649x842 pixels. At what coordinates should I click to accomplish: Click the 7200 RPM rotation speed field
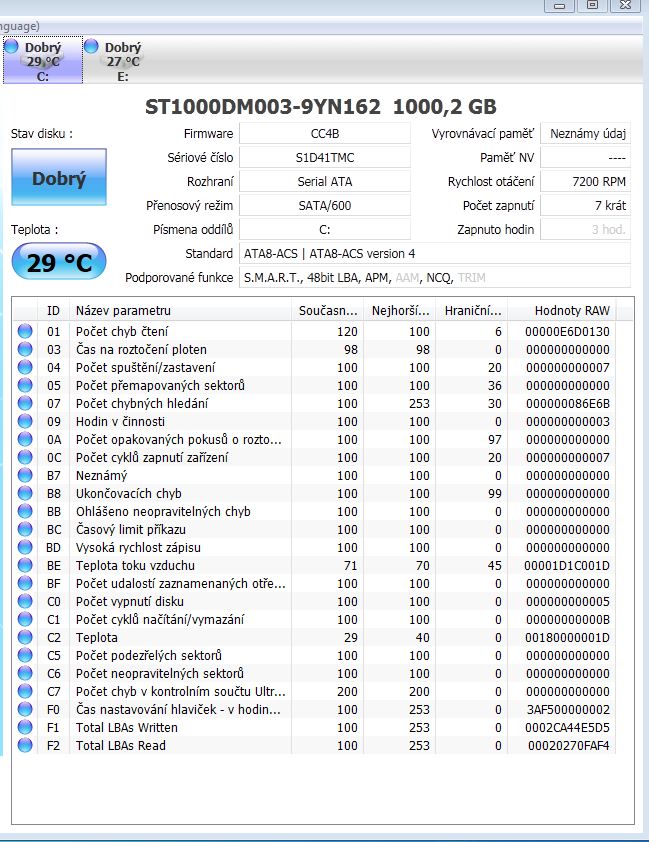(585, 182)
